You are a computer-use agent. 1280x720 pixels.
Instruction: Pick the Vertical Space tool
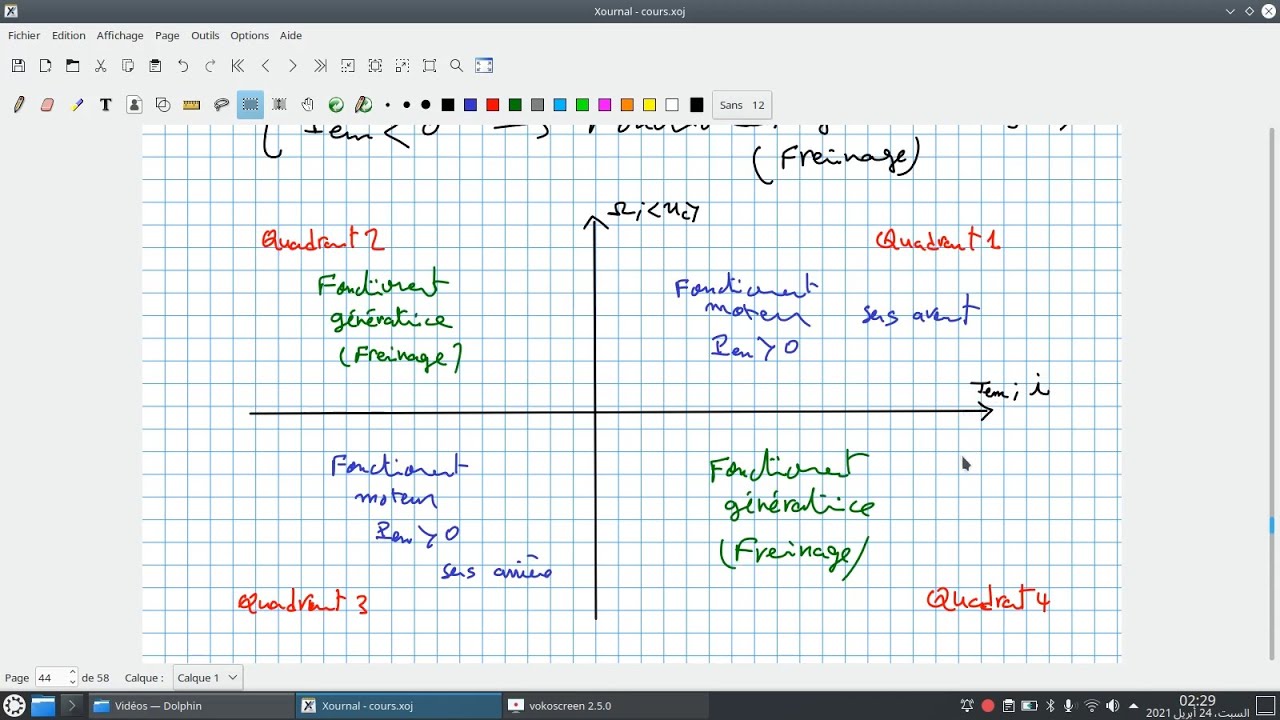pyautogui.click(x=279, y=105)
